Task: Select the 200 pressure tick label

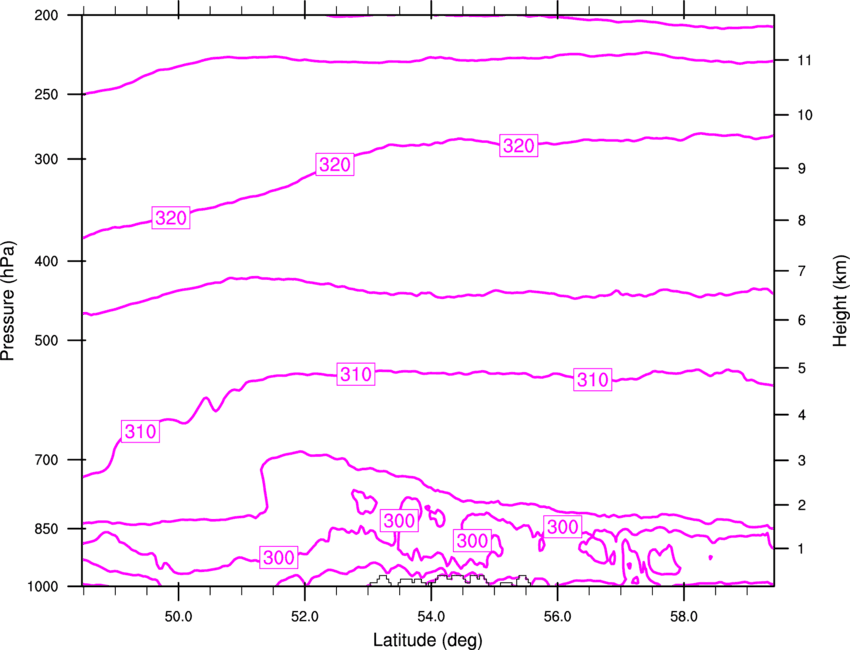Action: 47,15
